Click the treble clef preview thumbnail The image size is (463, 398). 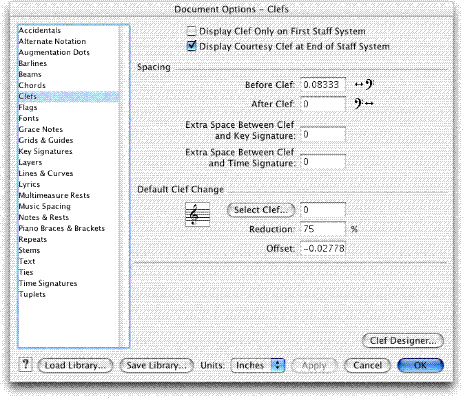tap(197, 215)
